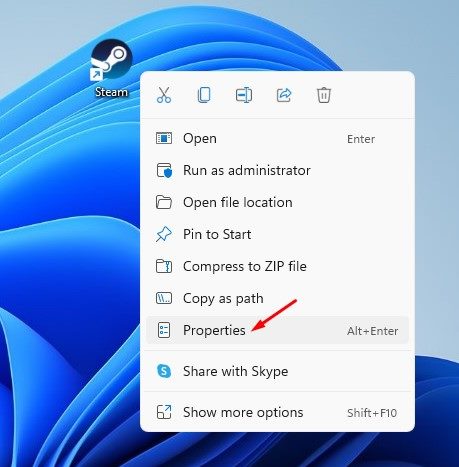Choose Open from the context menu
This screenshot has width=459, height=467.
(x=277, y=138)
